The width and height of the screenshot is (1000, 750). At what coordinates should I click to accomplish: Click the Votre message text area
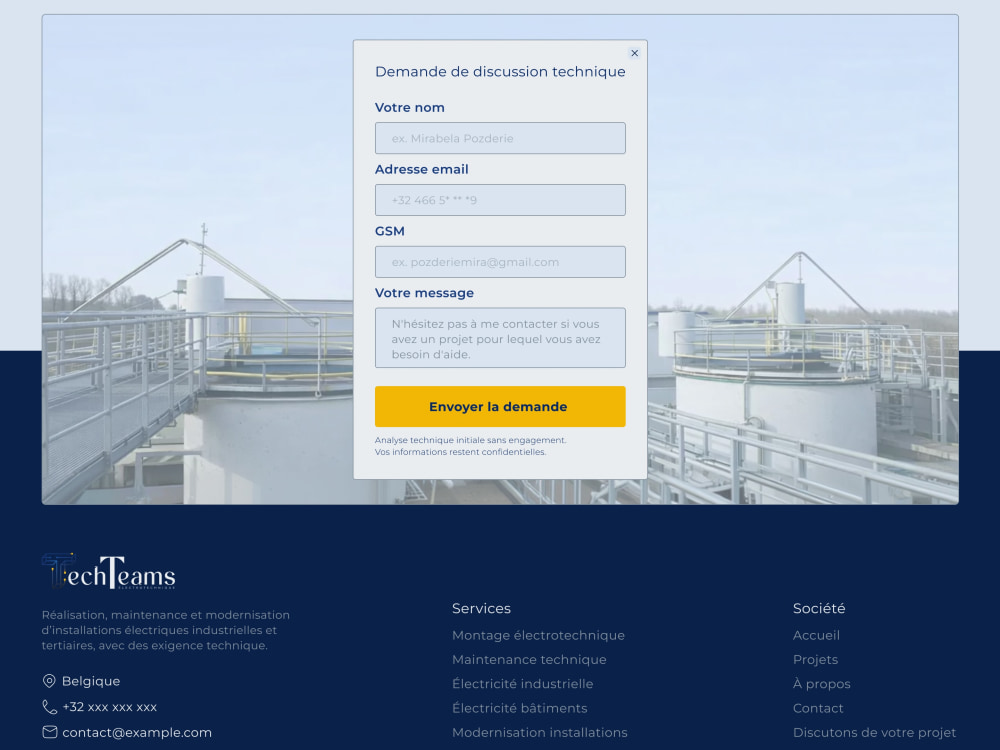[500, 338]
